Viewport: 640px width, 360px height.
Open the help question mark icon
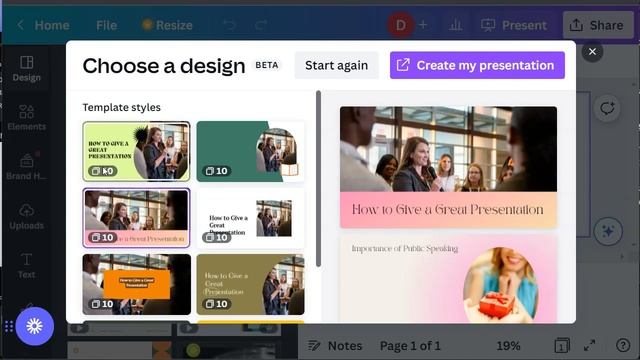coord(623,346)
